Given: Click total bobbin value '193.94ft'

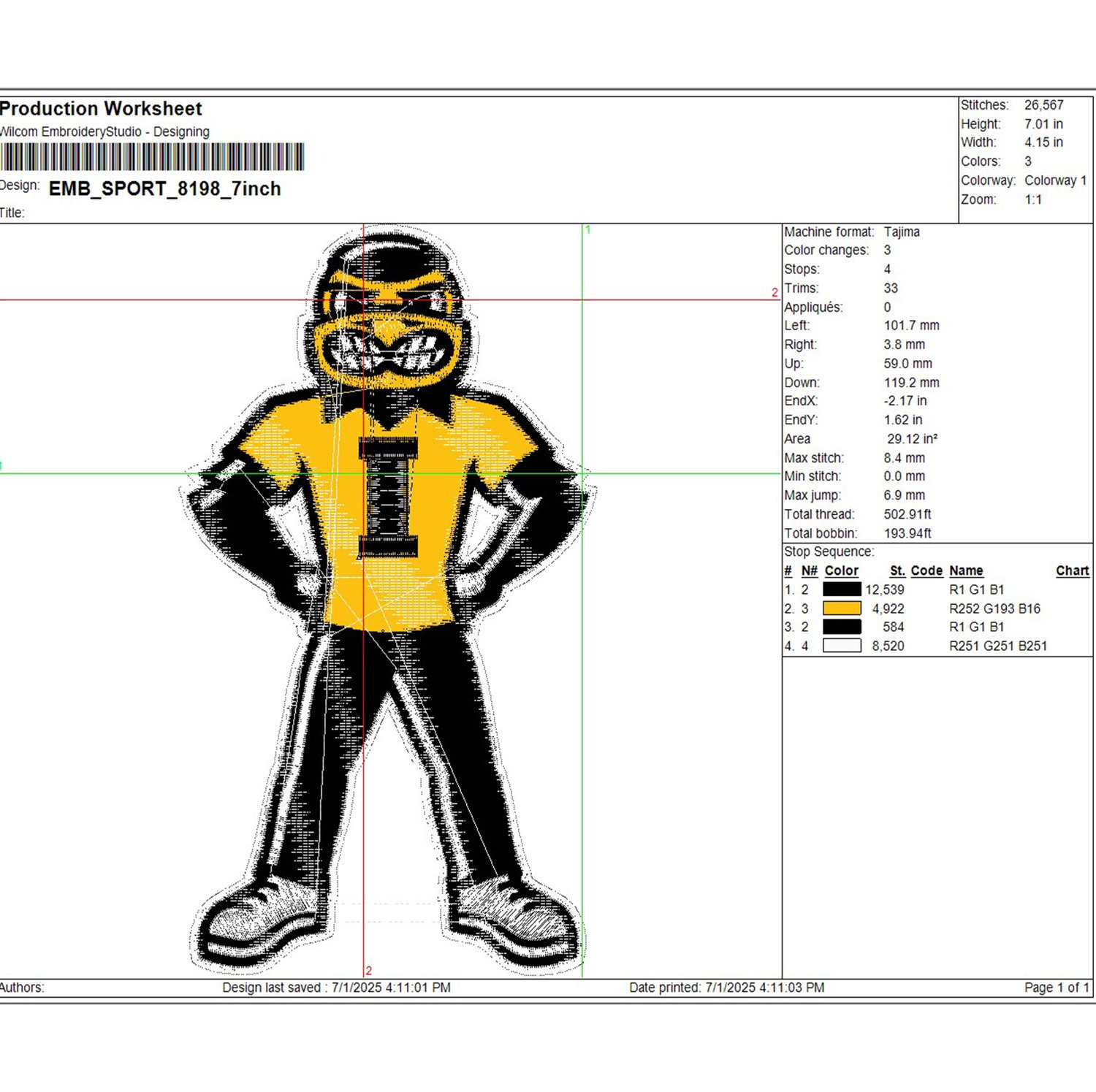Looking at the screenshot, I should tap(907, 533).
